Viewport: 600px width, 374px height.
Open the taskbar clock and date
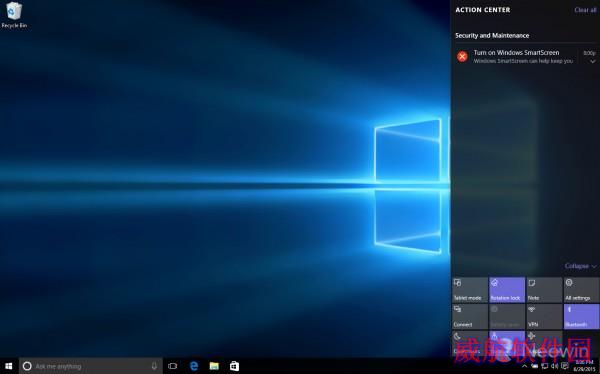coord(584,366)
